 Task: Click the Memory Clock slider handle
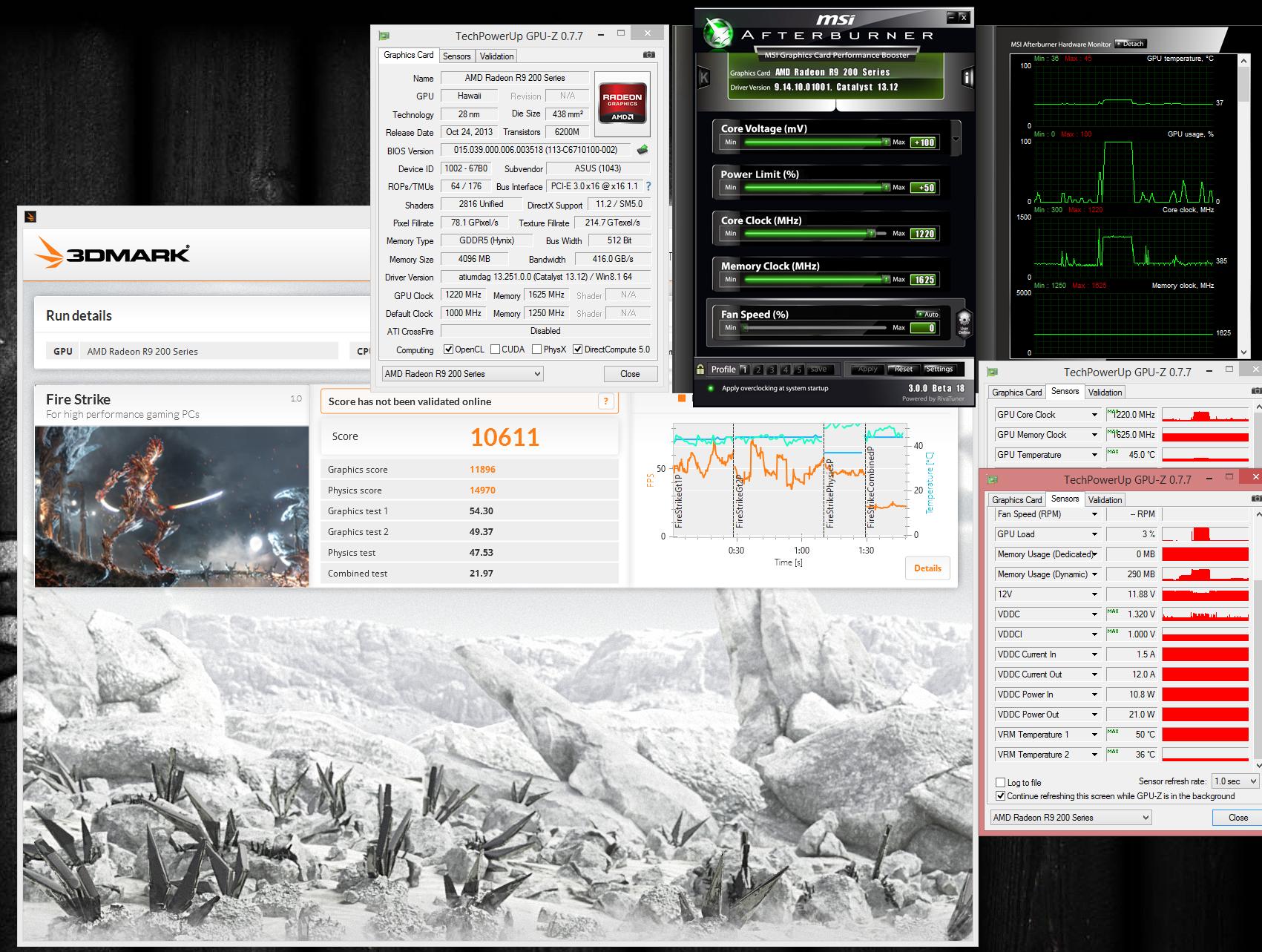(x=886, y=279)
